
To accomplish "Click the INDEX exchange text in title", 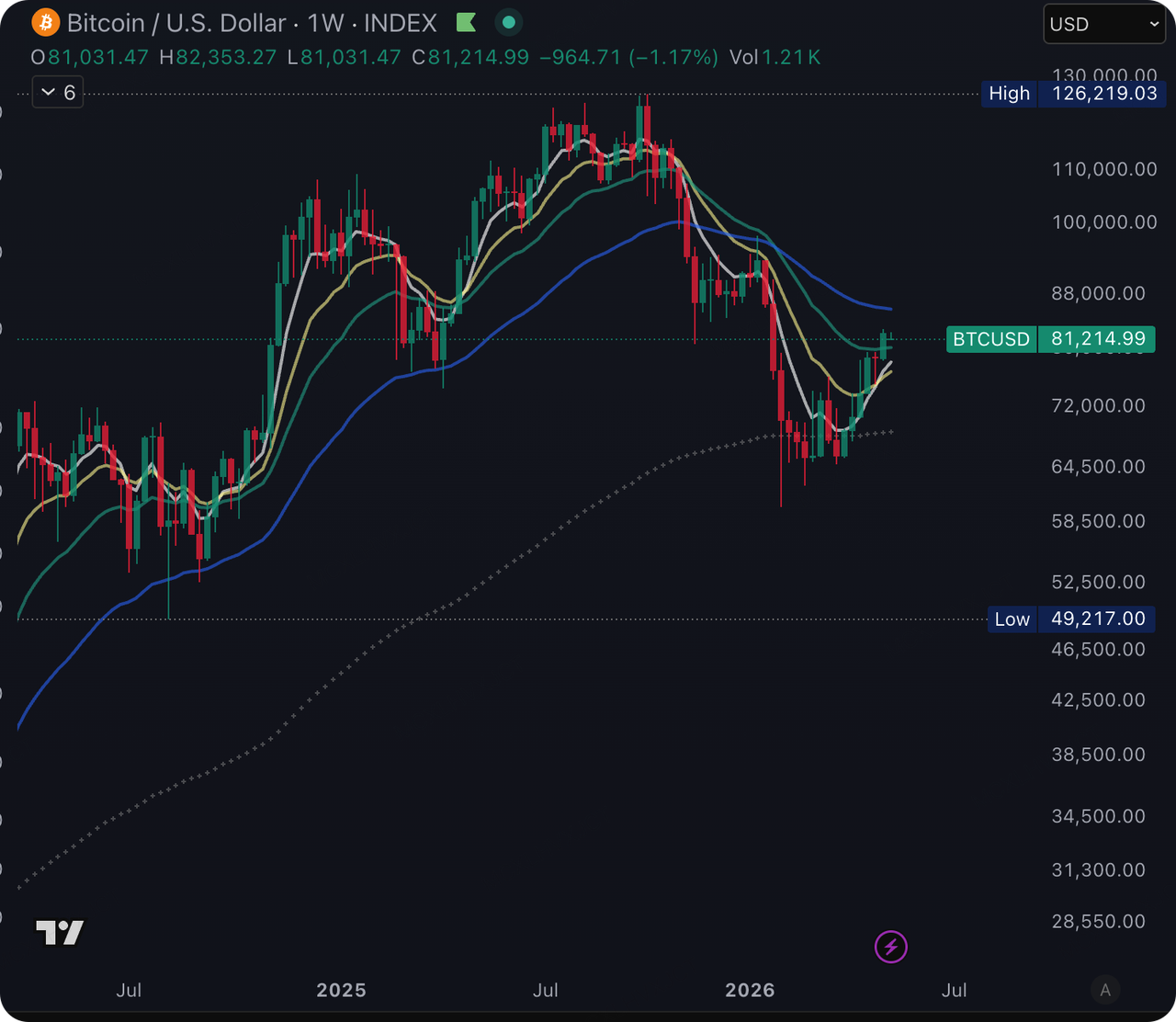I will click(x=401, y=22).
